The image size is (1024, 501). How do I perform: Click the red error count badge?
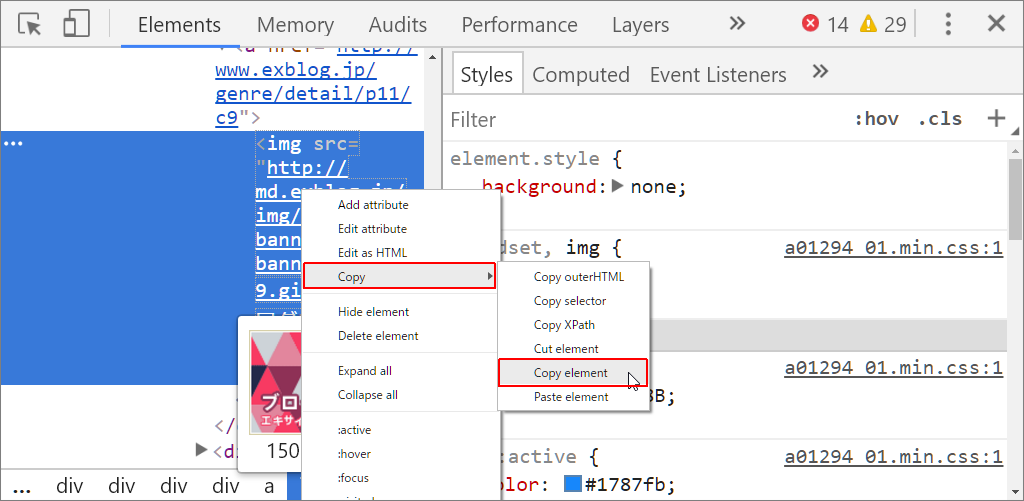810,25
